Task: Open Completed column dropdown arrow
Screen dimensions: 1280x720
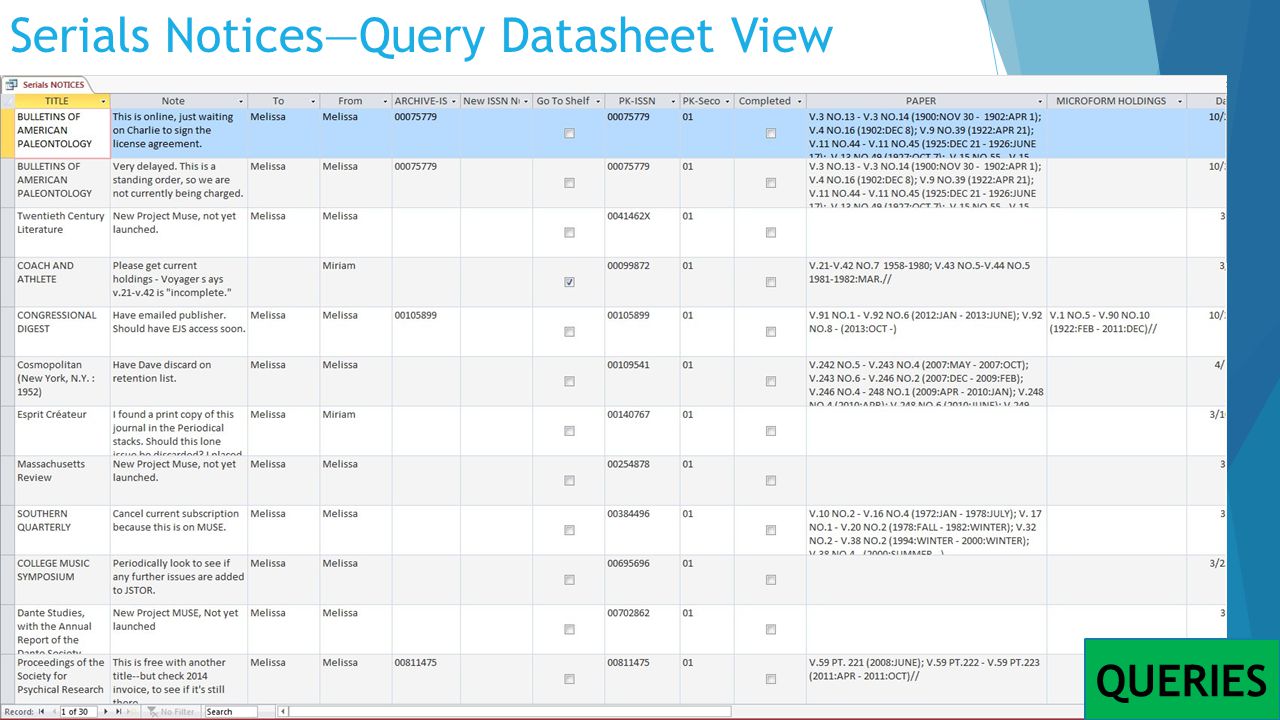Action: coord(799,101)
